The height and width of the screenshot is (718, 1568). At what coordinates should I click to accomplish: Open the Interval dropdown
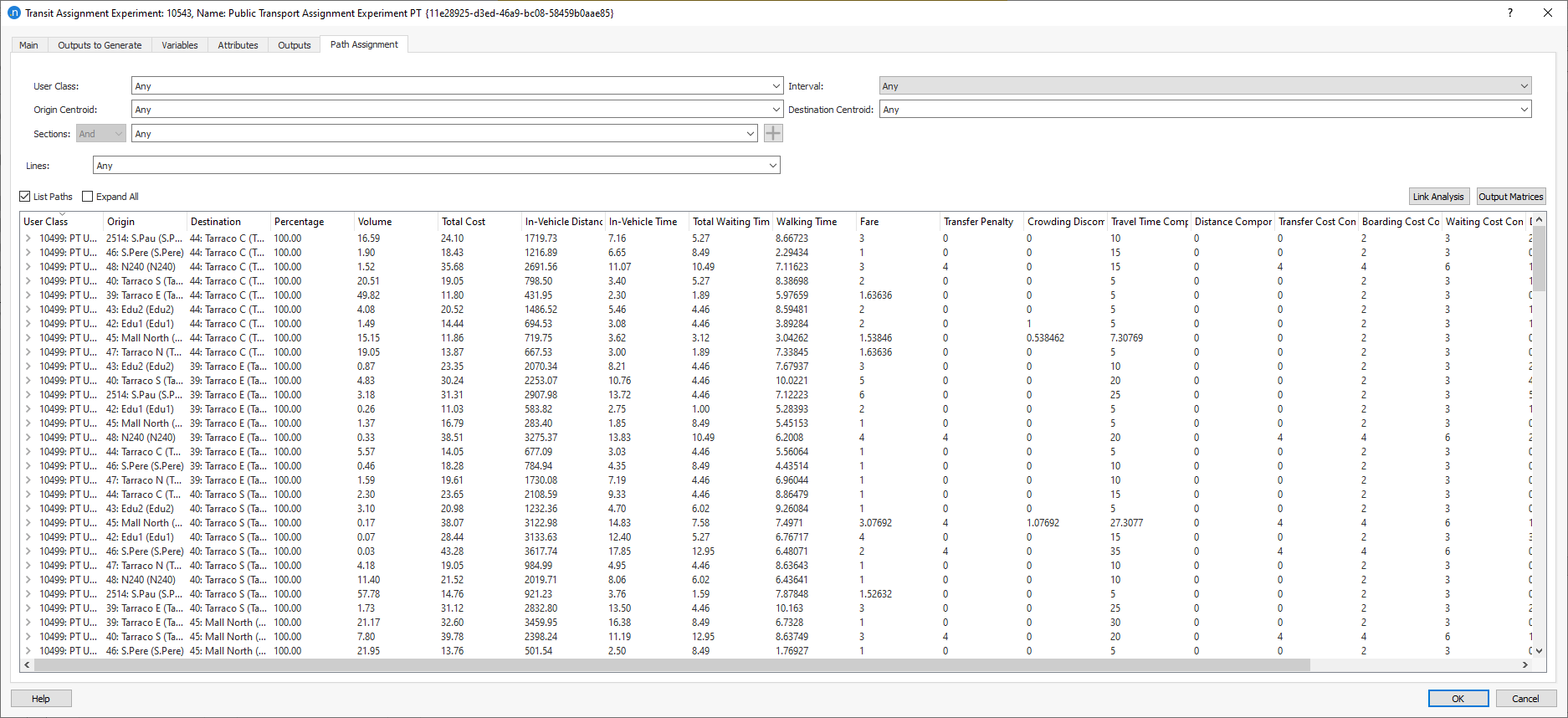(x=1205, y=86)
